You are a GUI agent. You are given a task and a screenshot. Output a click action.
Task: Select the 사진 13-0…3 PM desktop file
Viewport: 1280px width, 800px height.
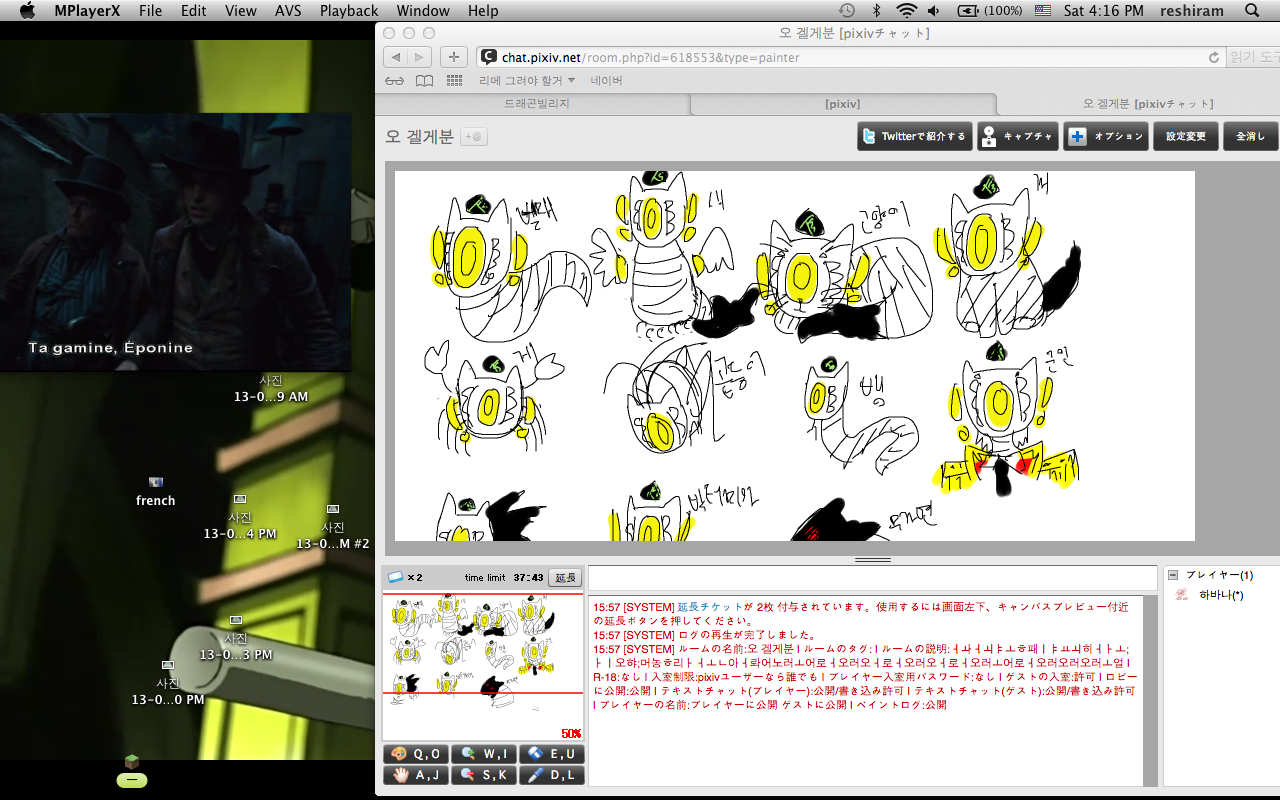[236, 638]
